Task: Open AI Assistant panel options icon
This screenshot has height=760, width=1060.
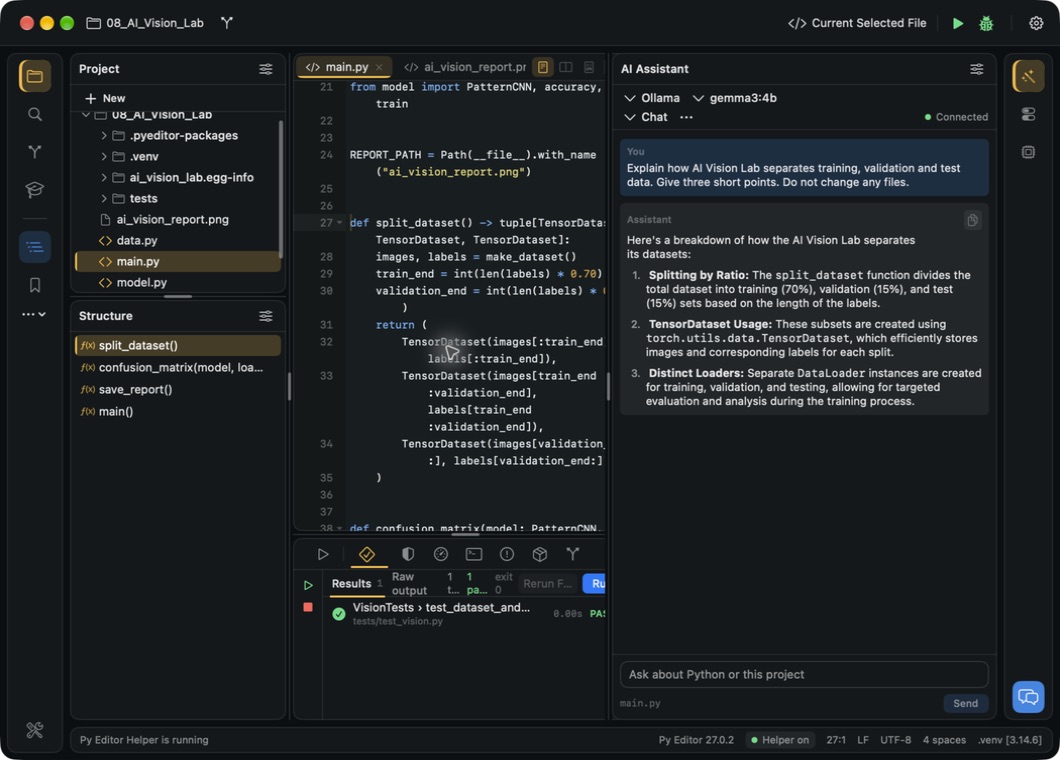Action: coord(976,69)
